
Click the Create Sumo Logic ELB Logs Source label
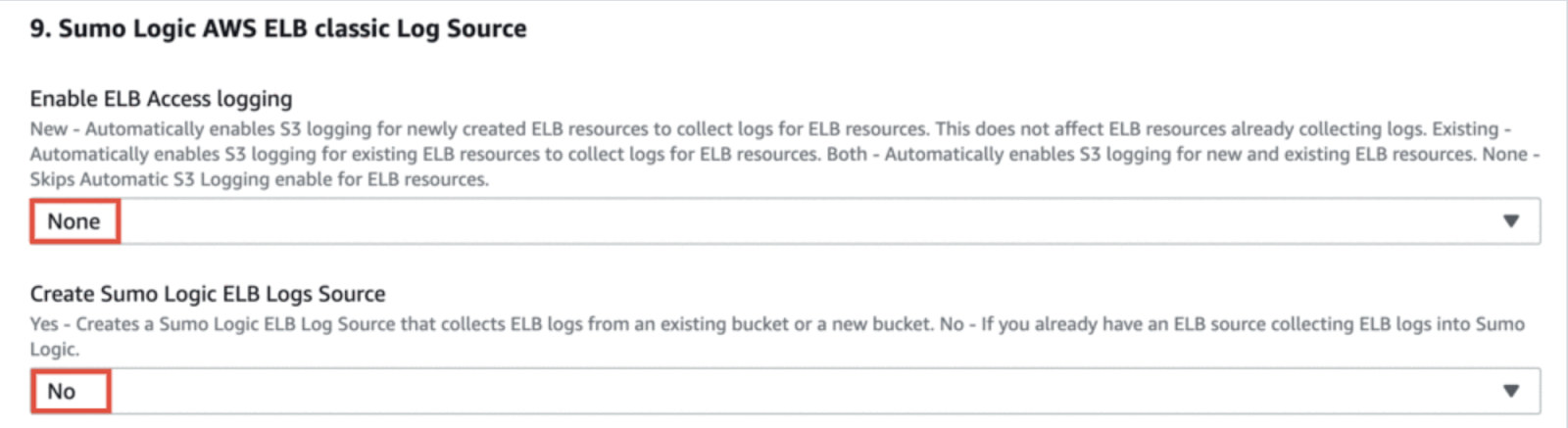point(207,294)
